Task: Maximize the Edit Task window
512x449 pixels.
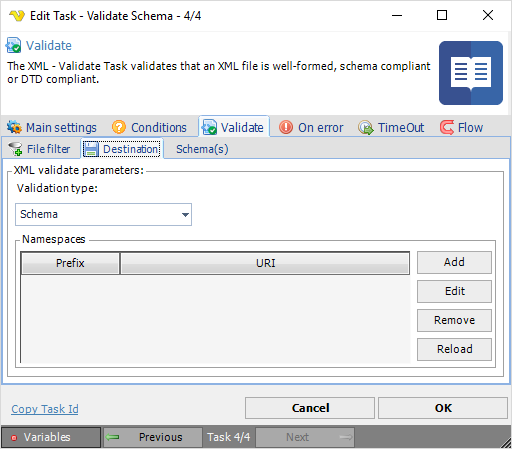Action: [442, 15]
